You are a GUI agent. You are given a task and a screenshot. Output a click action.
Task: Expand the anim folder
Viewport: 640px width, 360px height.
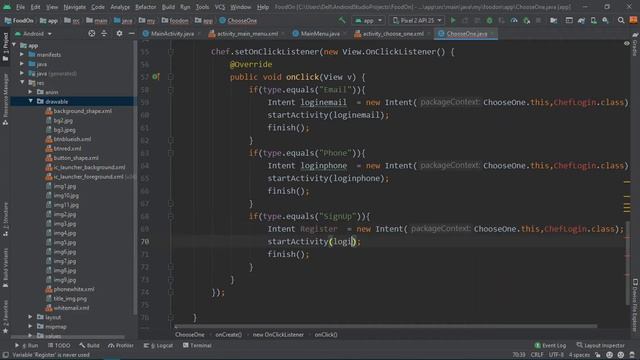click(31, 92)
